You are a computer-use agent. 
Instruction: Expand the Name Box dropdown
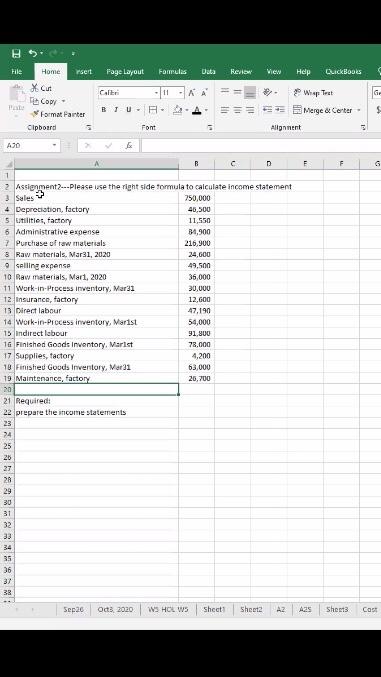tap(55, 145)
